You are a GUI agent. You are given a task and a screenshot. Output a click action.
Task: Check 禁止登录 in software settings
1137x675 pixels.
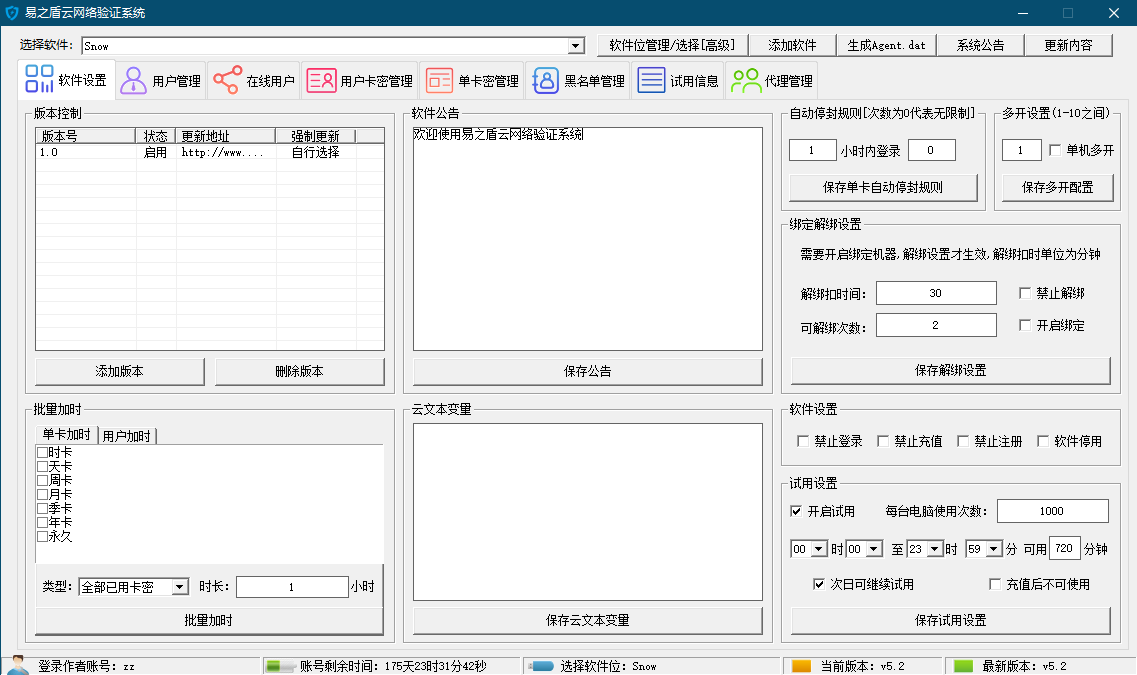point(803,441)
